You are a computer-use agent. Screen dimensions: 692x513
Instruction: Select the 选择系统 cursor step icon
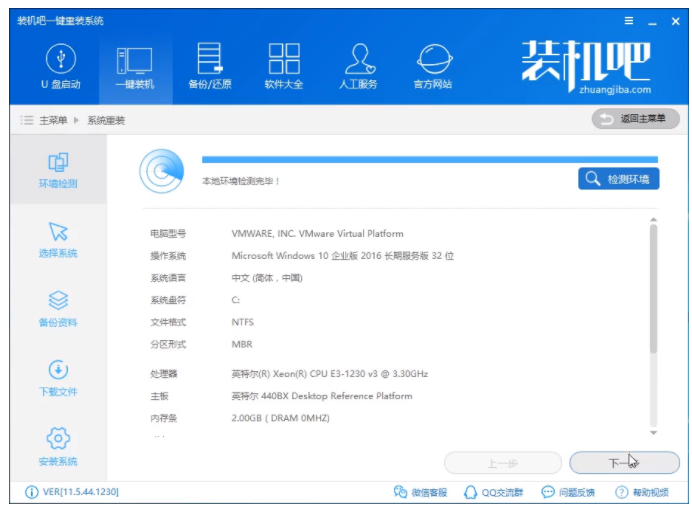point(58,231)
